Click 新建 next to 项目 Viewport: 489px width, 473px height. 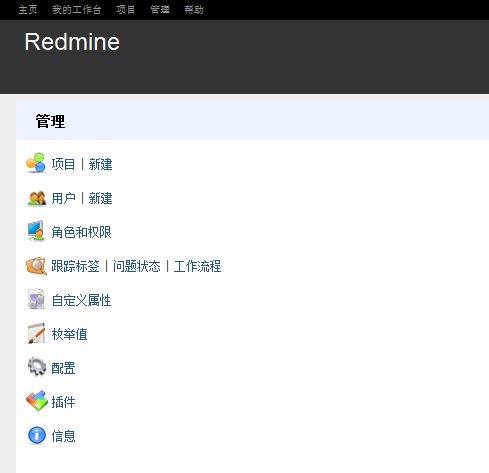(100, 164)
